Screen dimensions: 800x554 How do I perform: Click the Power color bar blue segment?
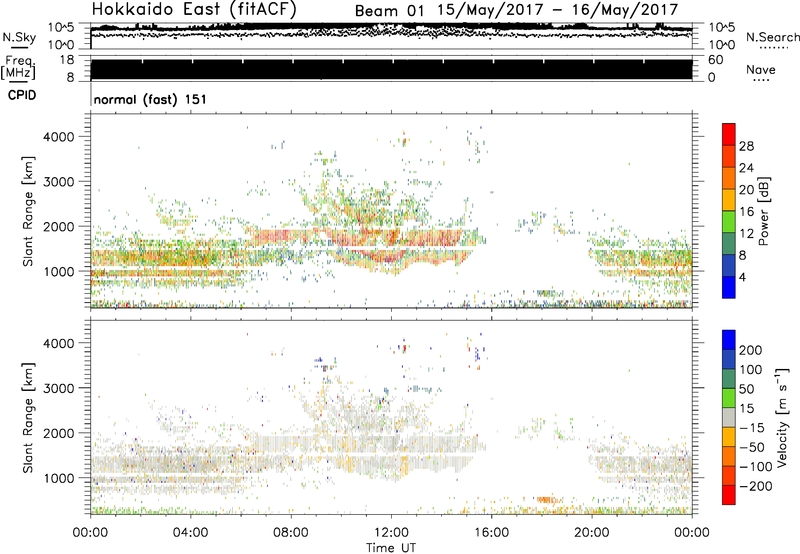tap(729, 287)
